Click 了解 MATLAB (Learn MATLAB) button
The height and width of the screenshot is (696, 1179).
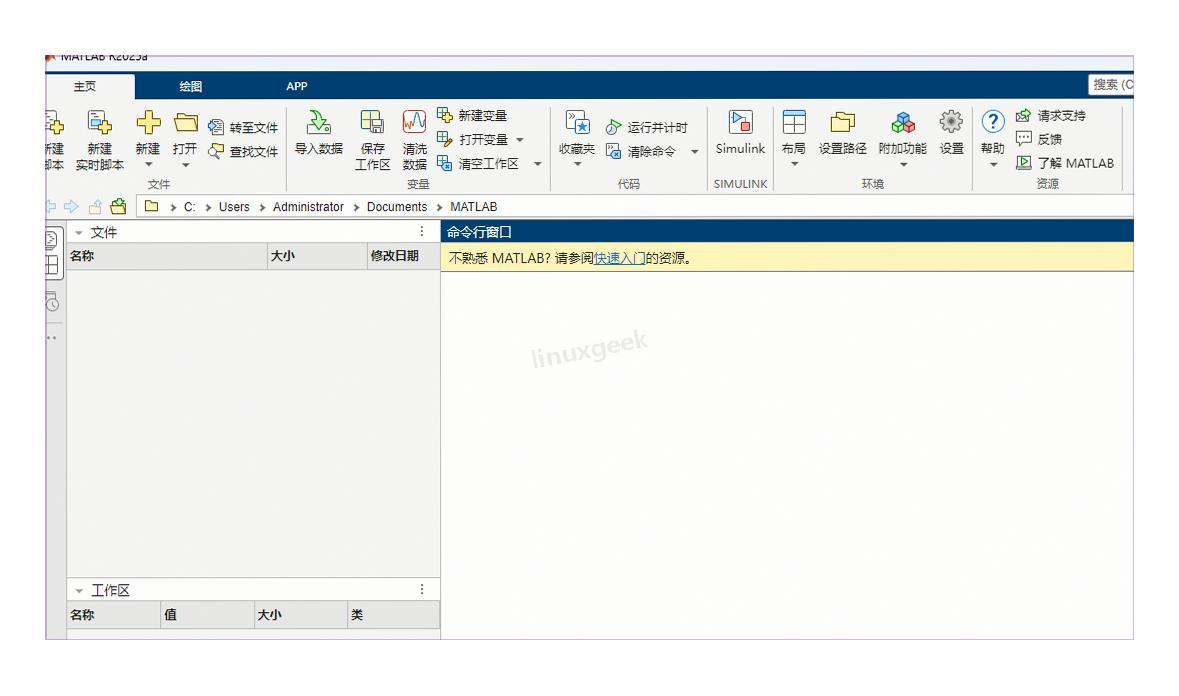point(1065,163)
